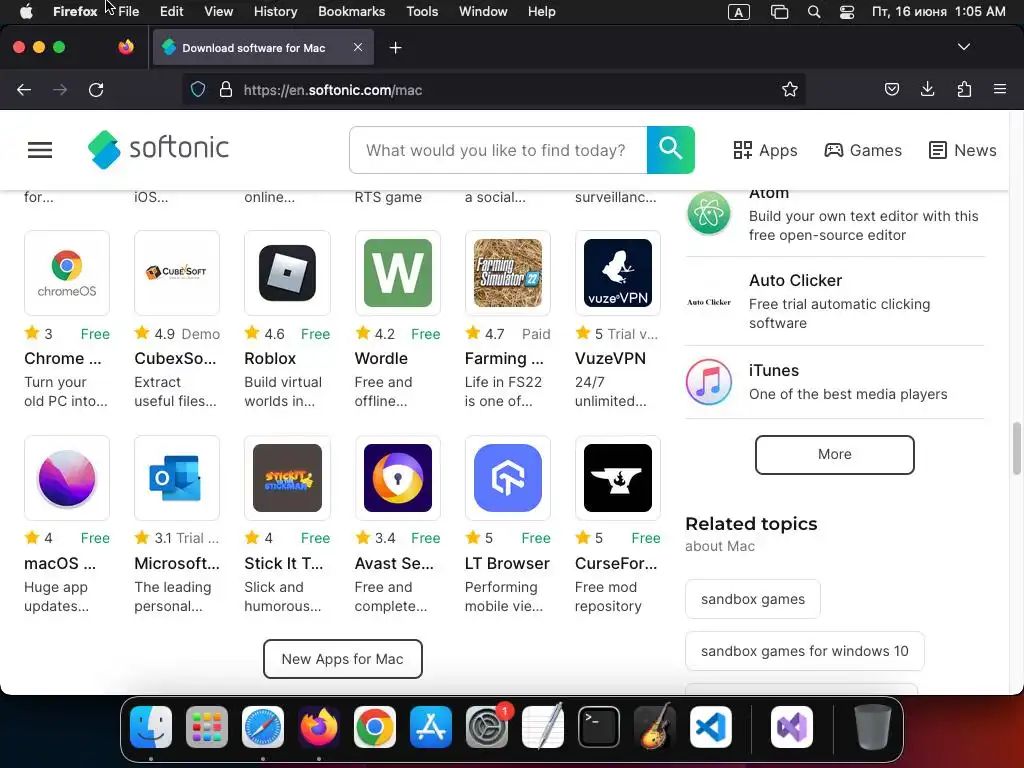Open the iTunes title link
The height and width of the screenshot is (768, 1024).
click(773, 370)
